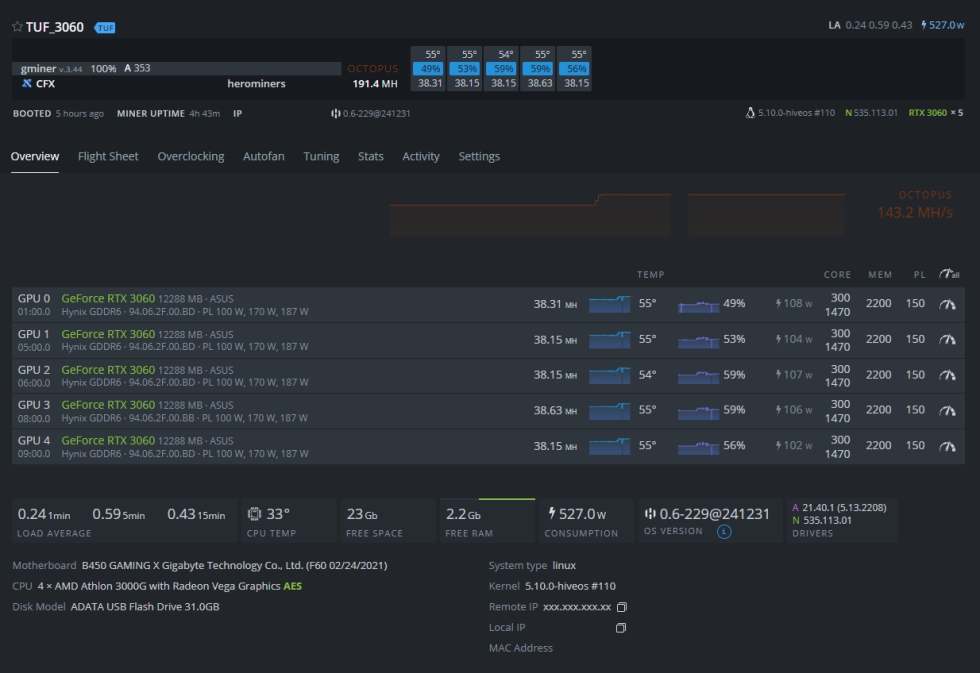The width and height of the screenshot is (980, 673).
Task: Click the power bolt icon for GPU 0
Action: pyautogui.click(x=778, y=304)
